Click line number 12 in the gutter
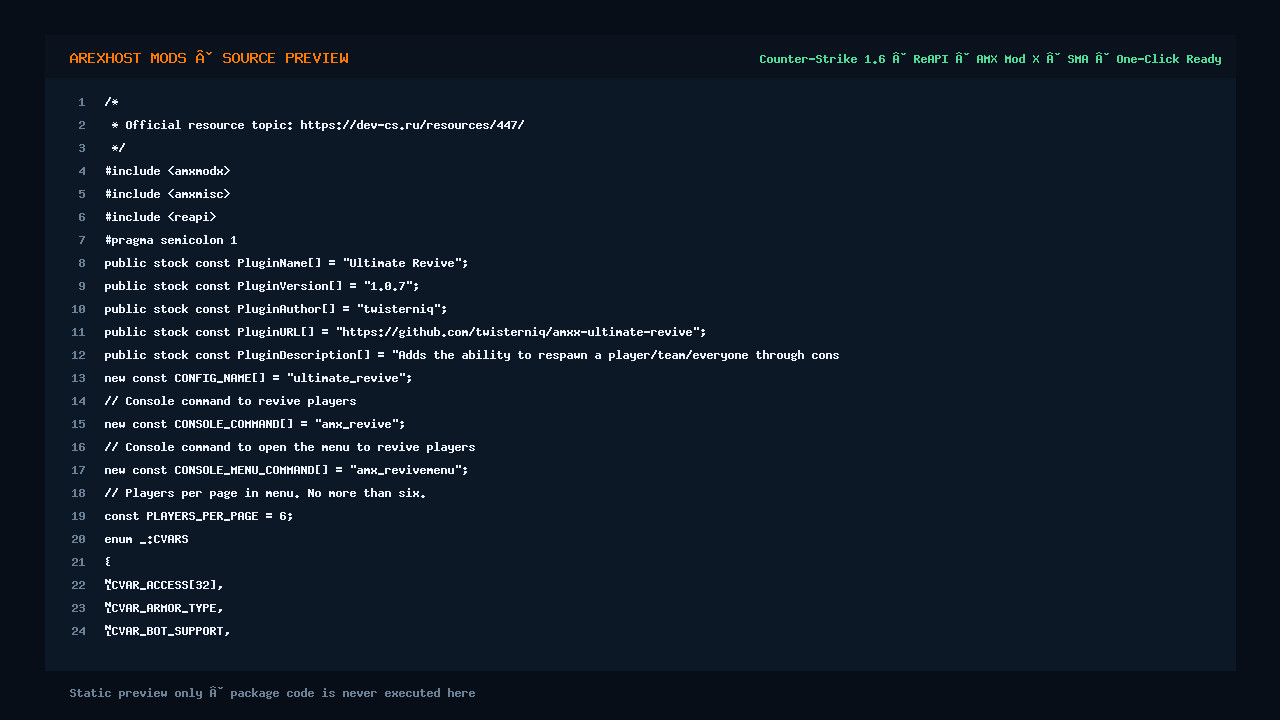The width and height of the screenshot is (1280, 720). pyautogui.click(x=78, y=355)
